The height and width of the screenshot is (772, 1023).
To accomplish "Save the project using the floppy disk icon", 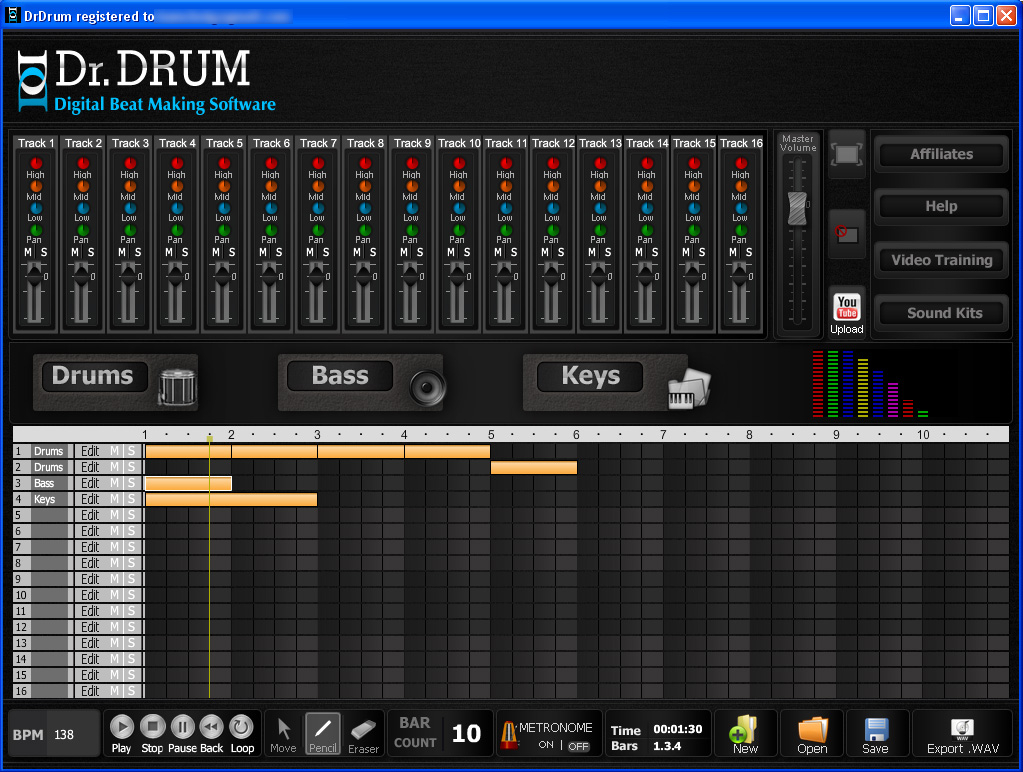I will pos(875,729).
